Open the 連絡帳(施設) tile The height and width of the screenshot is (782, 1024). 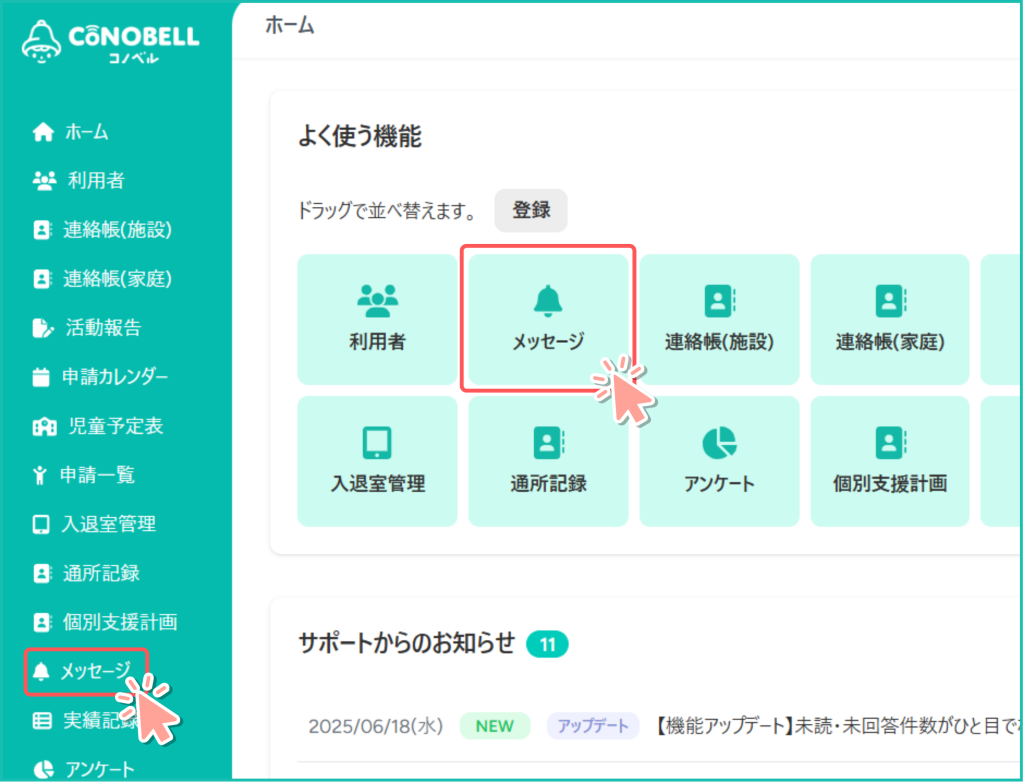click(x=719, y=319)
